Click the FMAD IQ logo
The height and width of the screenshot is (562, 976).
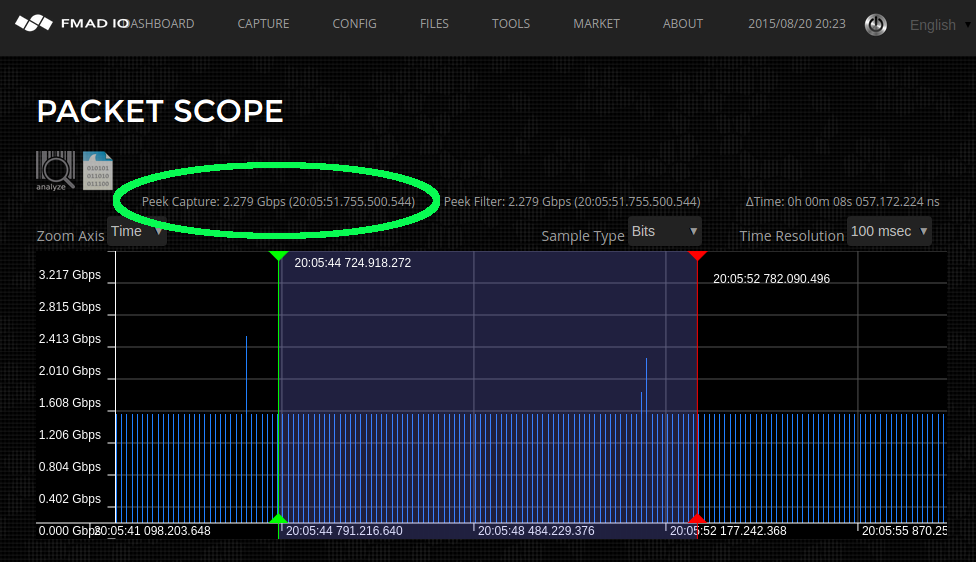click(70, 23)
